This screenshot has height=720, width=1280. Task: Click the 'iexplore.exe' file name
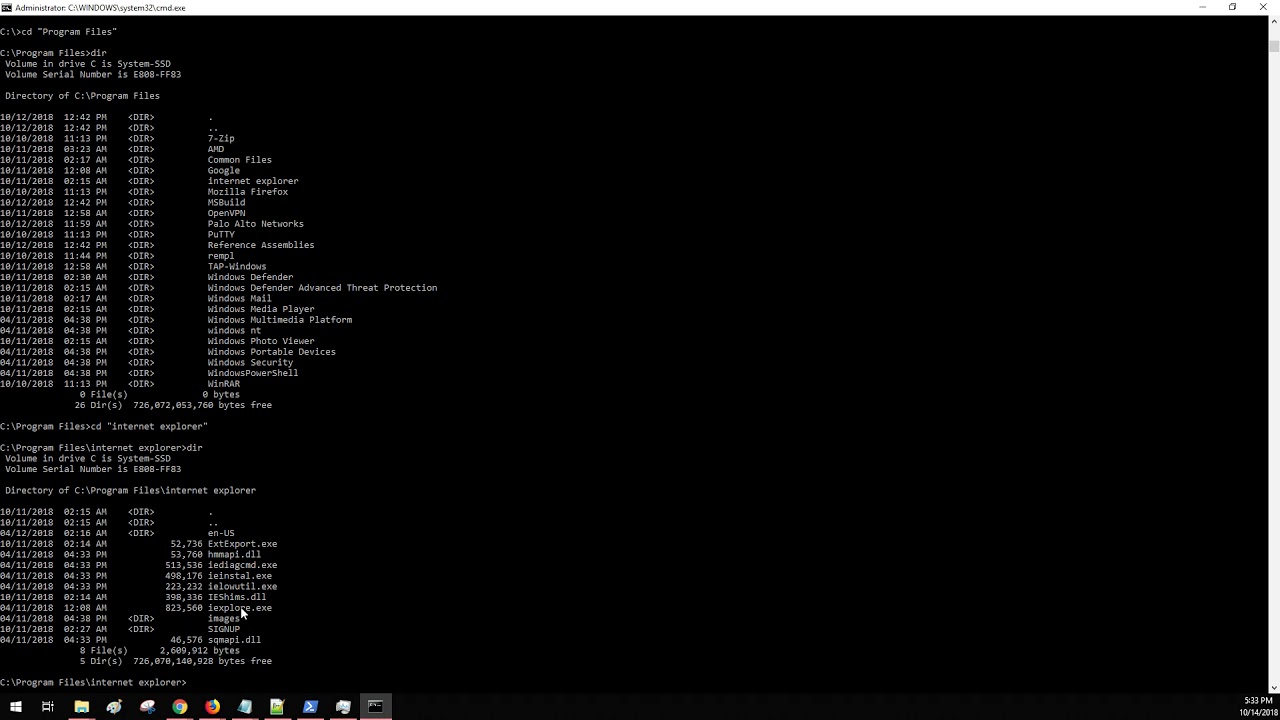coord(240,608)
